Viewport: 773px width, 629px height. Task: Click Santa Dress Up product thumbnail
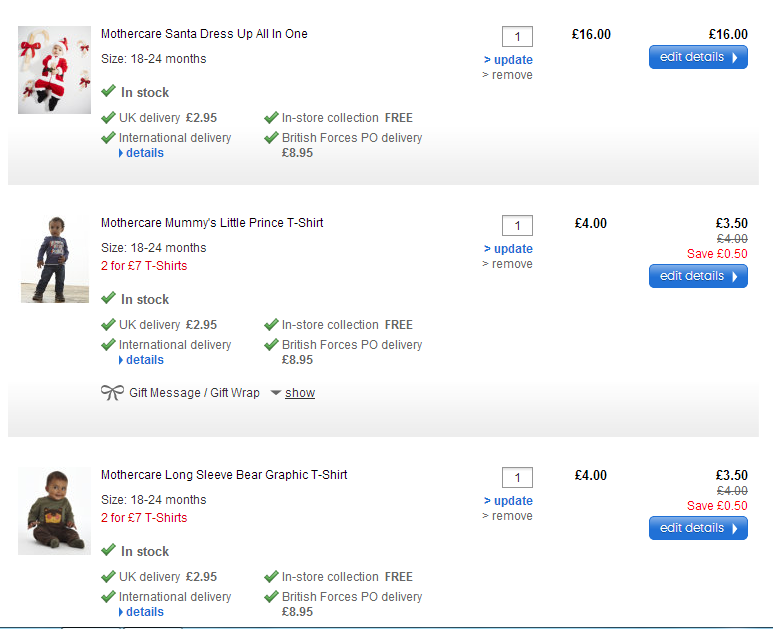tap(40, 70)
